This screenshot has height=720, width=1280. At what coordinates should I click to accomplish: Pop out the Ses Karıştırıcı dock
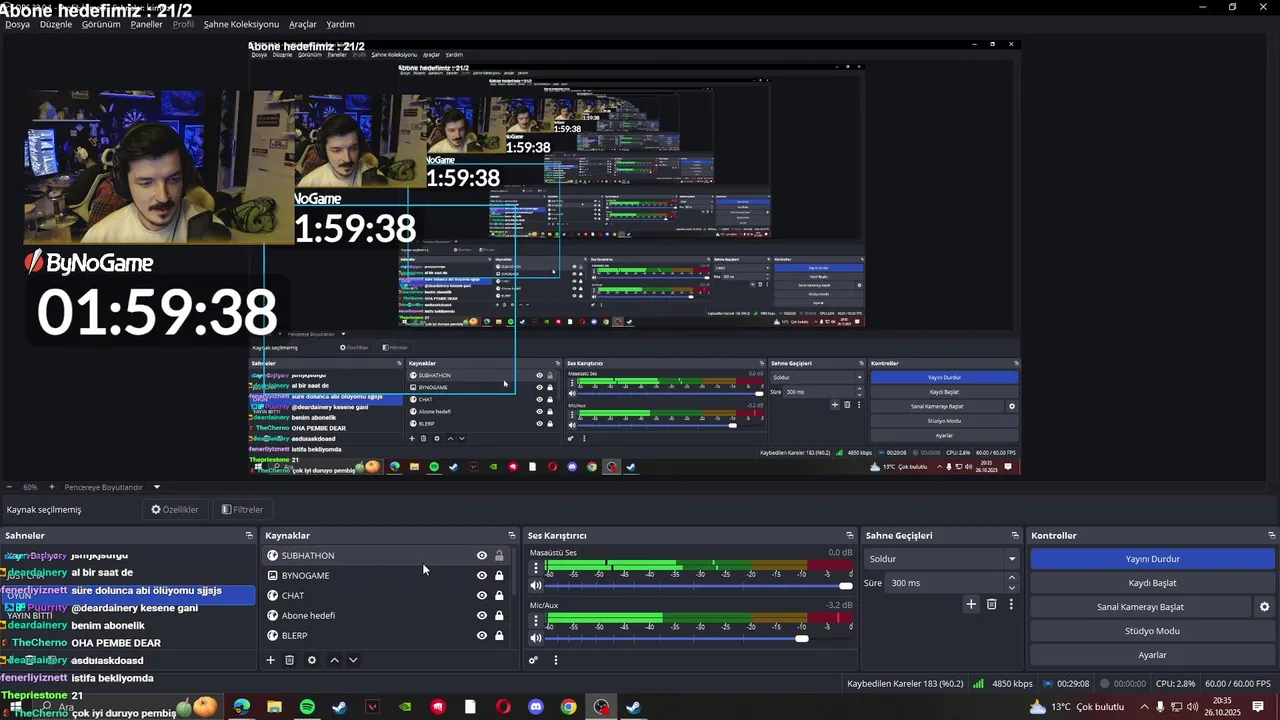point(850,536)
